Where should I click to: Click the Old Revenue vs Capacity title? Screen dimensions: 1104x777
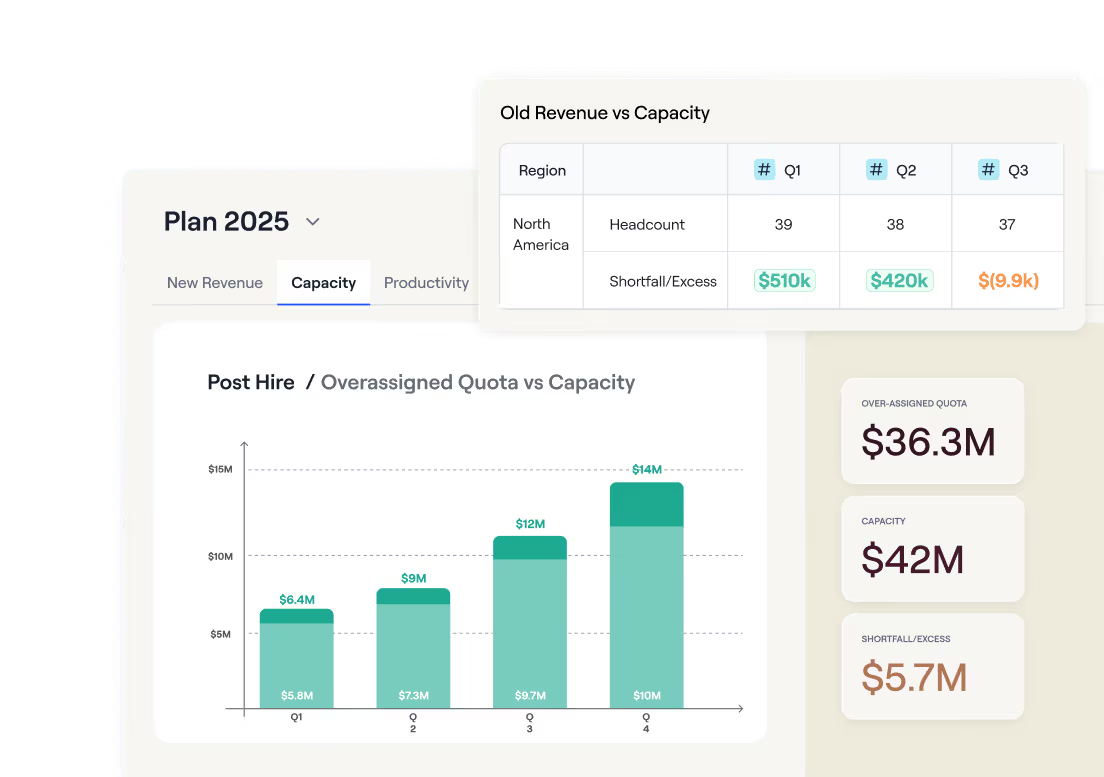coord(605,113)
